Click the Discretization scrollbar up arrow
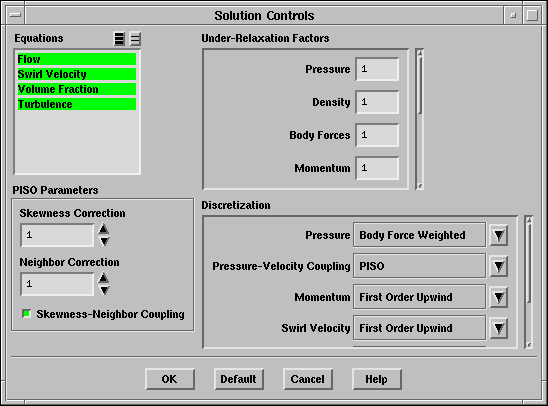 [529, 220]
